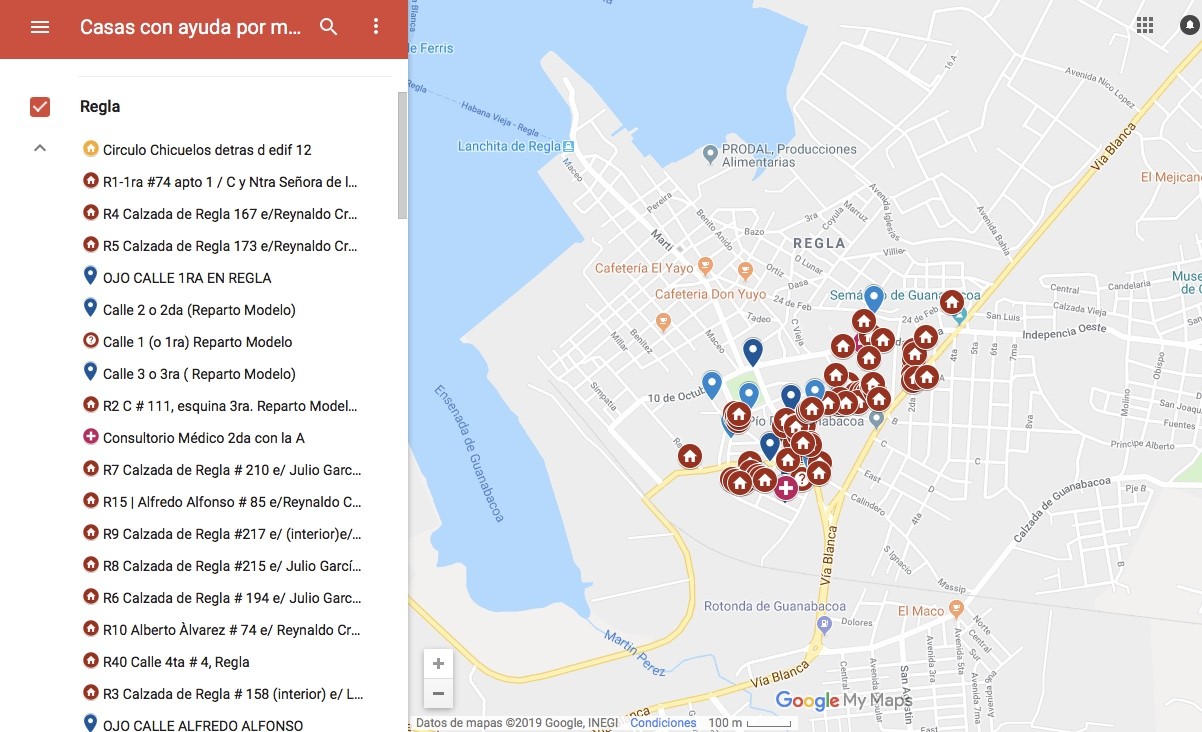Click the light blue pin near Semáforo de Guanabacoa

874,298
